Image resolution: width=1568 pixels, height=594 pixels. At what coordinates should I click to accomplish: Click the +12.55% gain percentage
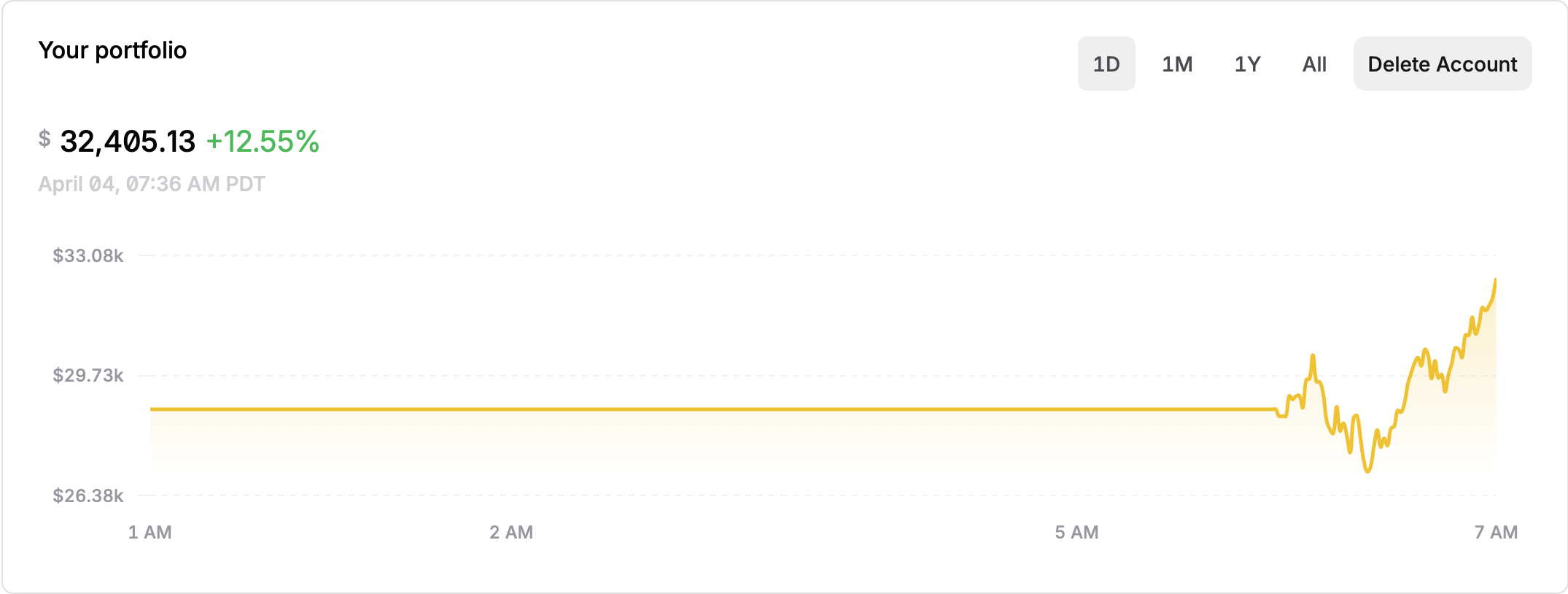[263, 142]
